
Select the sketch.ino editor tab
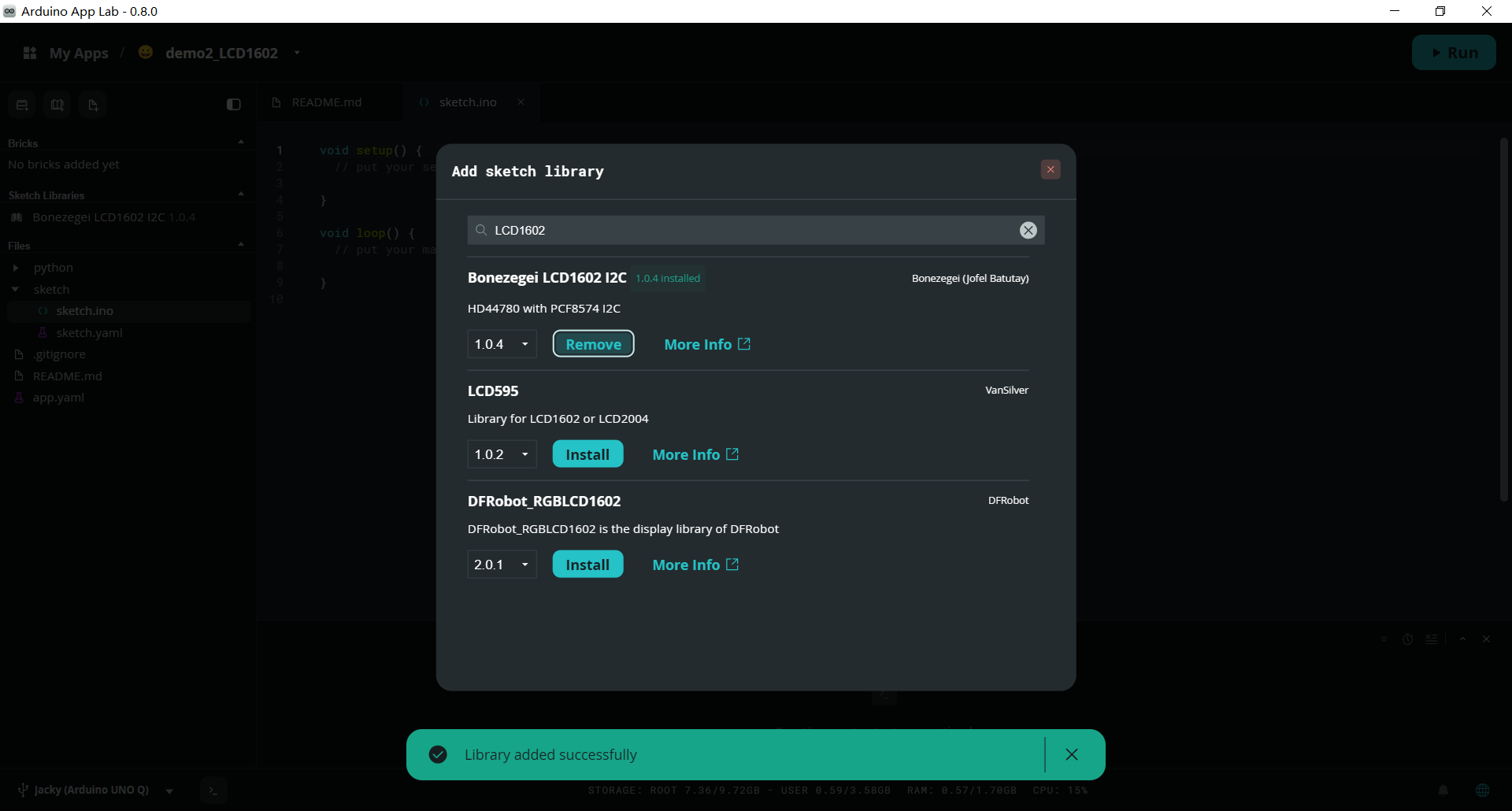[468, 102]
